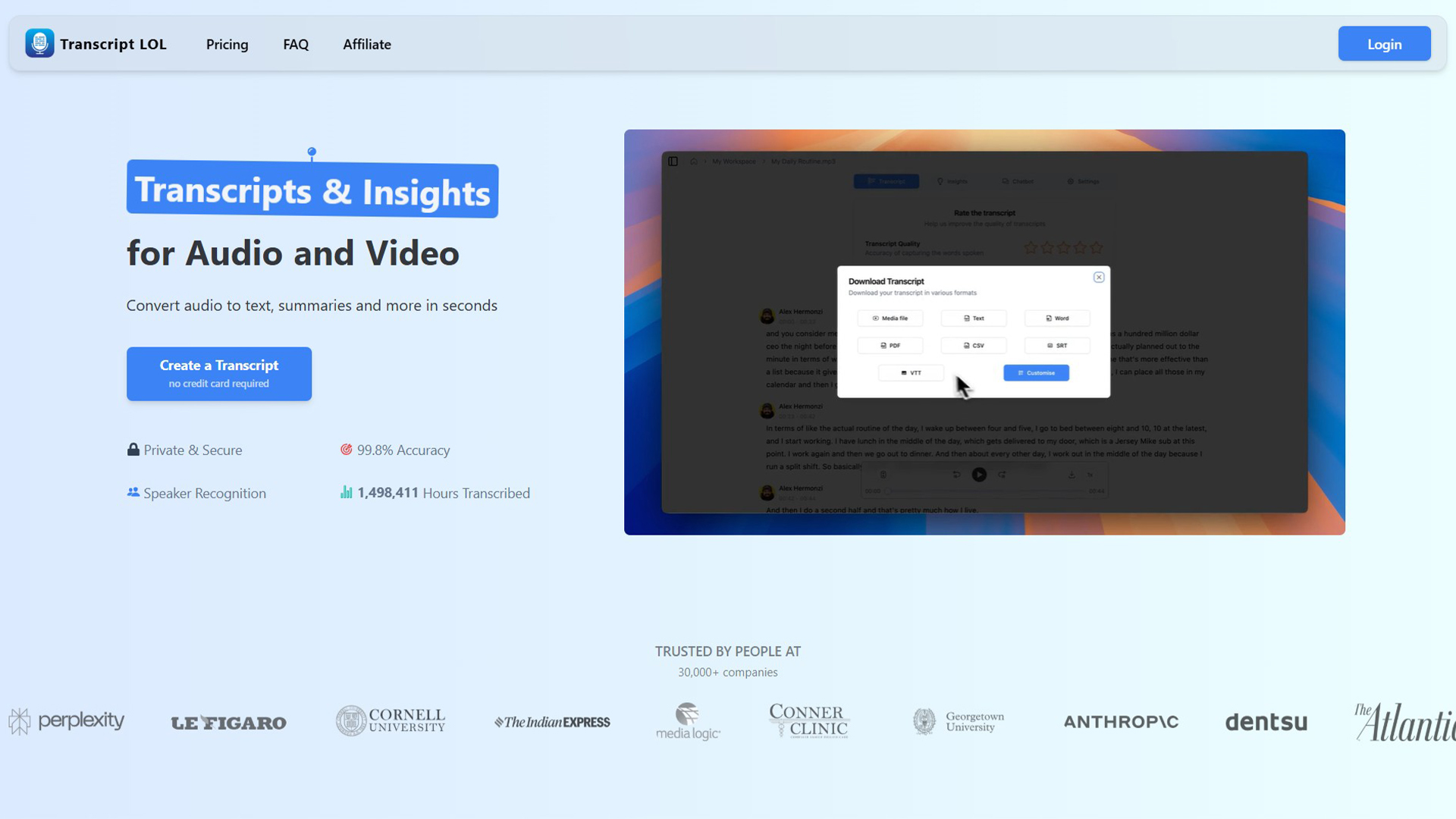
Task: Click the Georgetown University logo
Action: pyautogui.click(x=958, y=721)
